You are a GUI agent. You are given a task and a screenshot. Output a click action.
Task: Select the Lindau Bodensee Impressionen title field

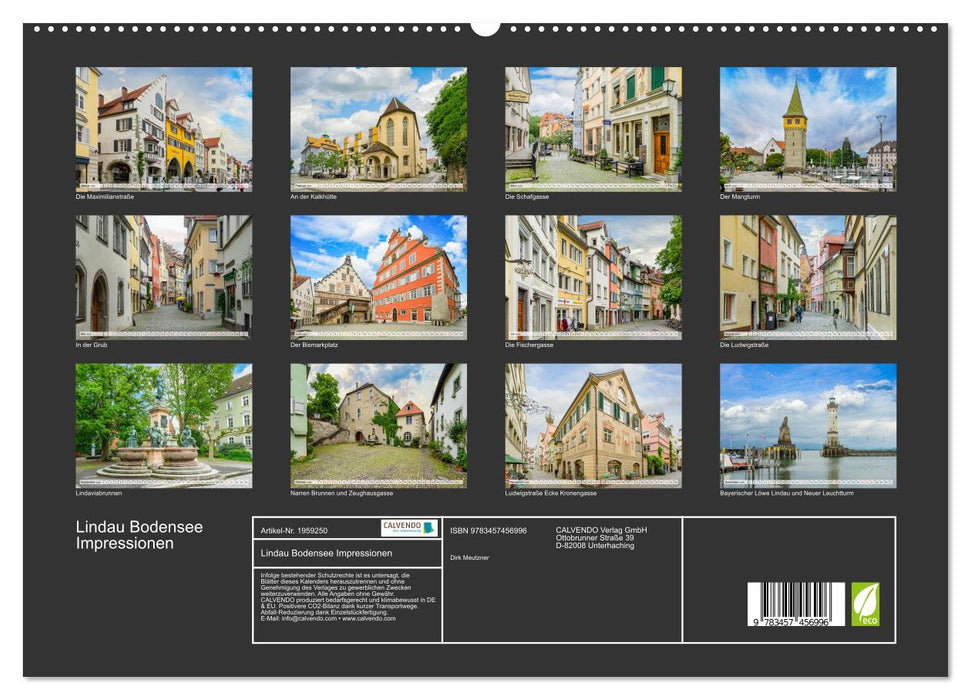coord(325,554)
